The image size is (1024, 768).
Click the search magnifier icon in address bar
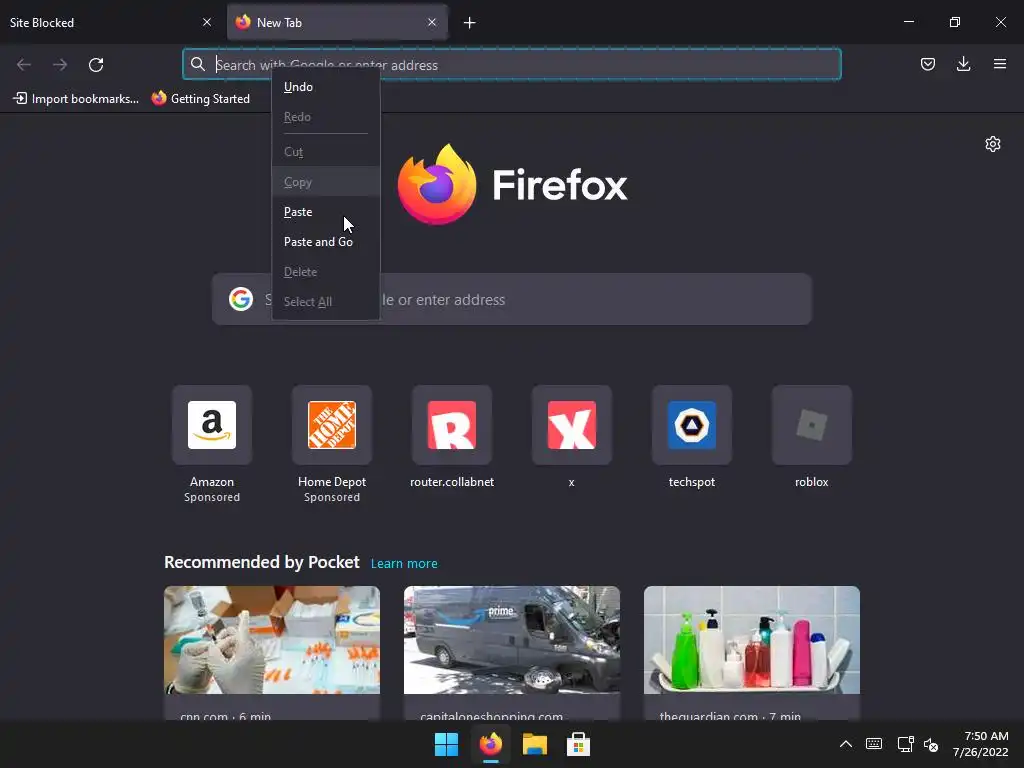(198, 64)
